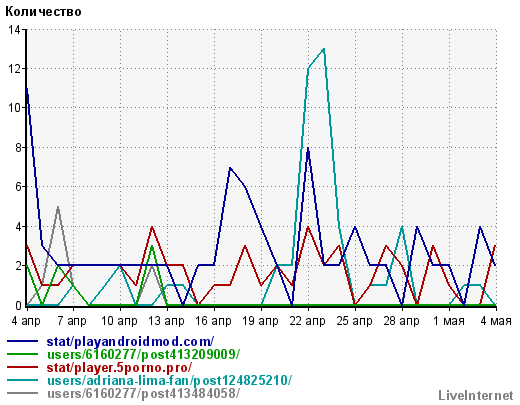Click the stat/player.5porno.pro/ legend label
520x405 pixels.
pyautogui.click(x=119, y=368)
